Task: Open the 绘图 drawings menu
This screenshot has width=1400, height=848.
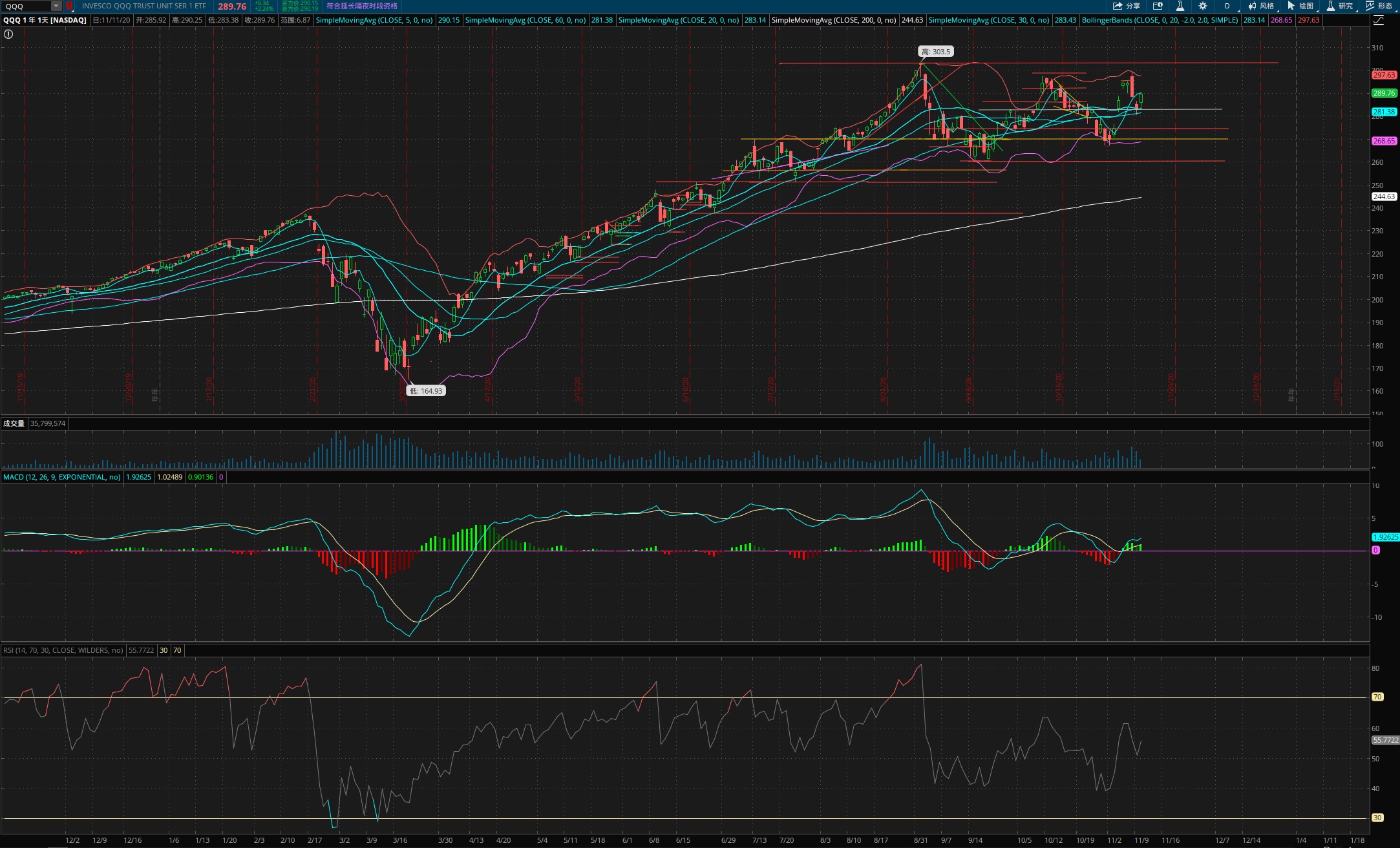Action: point(1300,6)
